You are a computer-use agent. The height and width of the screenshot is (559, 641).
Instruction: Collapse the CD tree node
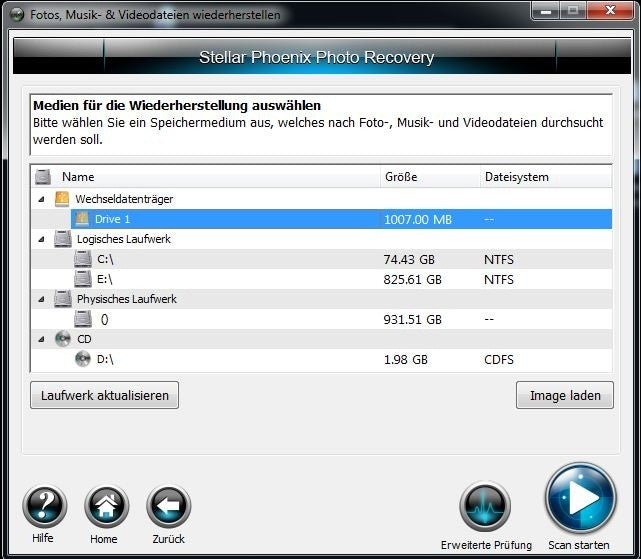41,339
